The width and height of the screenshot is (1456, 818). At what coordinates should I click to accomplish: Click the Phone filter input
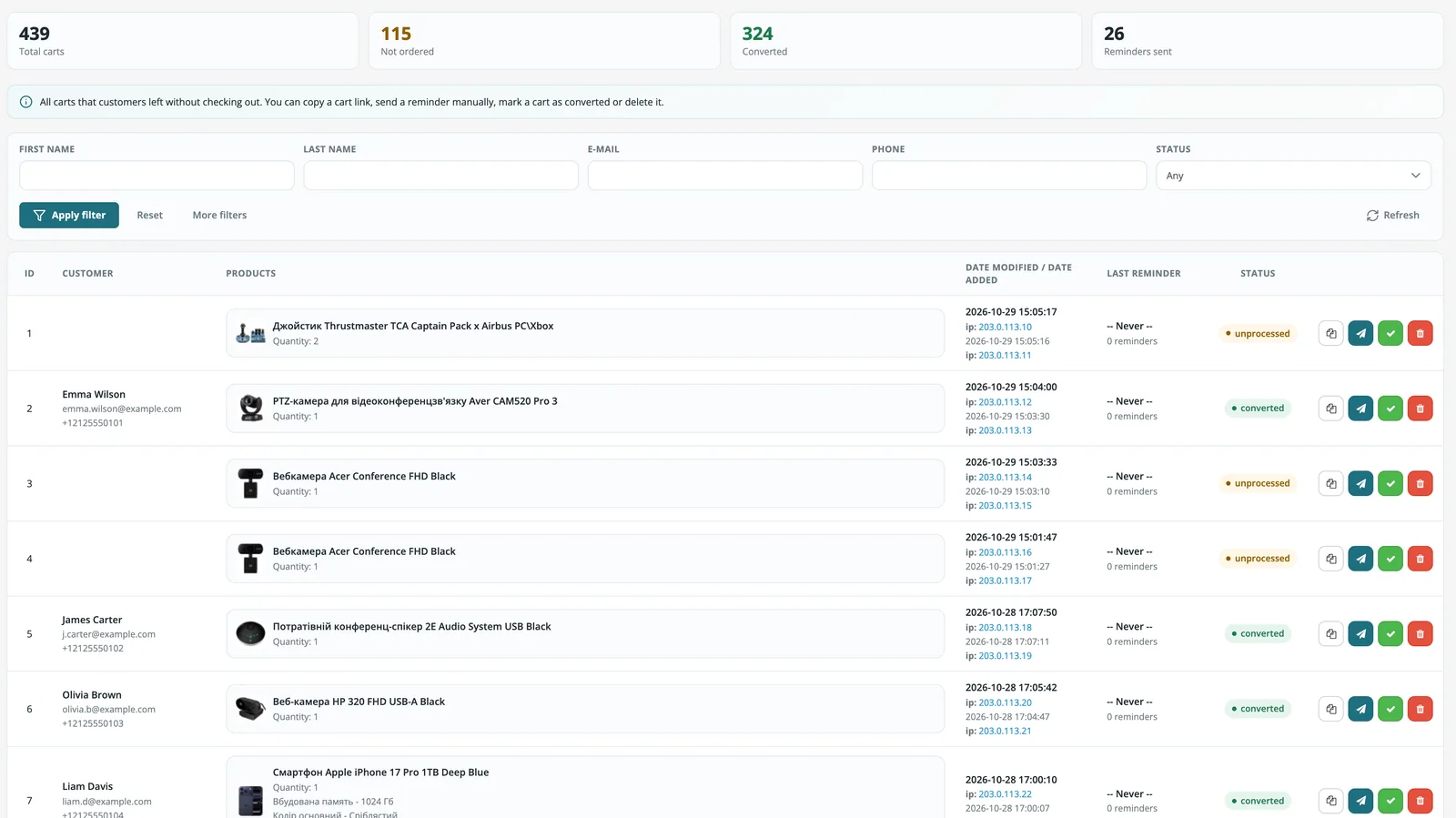pyautogui.click(x=1009, y=176)
